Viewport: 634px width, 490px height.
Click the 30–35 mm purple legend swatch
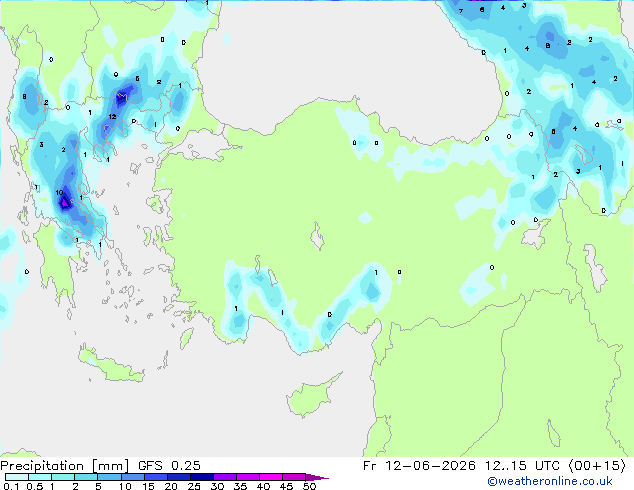pyautogui.click(x=225, y=477)
